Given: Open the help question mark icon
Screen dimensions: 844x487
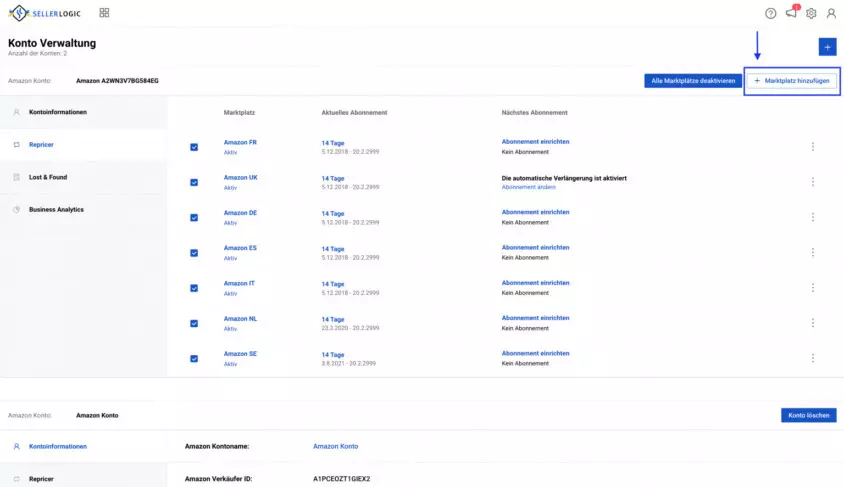Looking at the screenshot, I should pyautogui.click(x=771, y=13).
